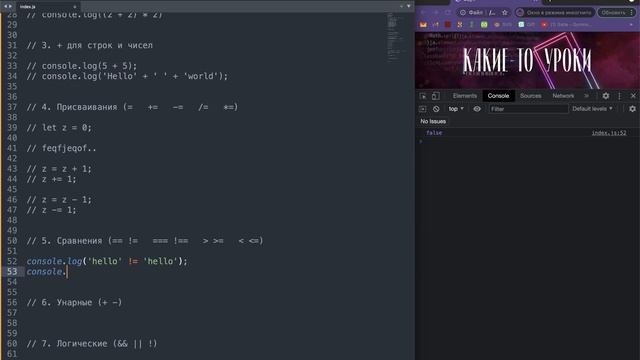Bookmark the page with the star icon

click(x=505, y=13)
